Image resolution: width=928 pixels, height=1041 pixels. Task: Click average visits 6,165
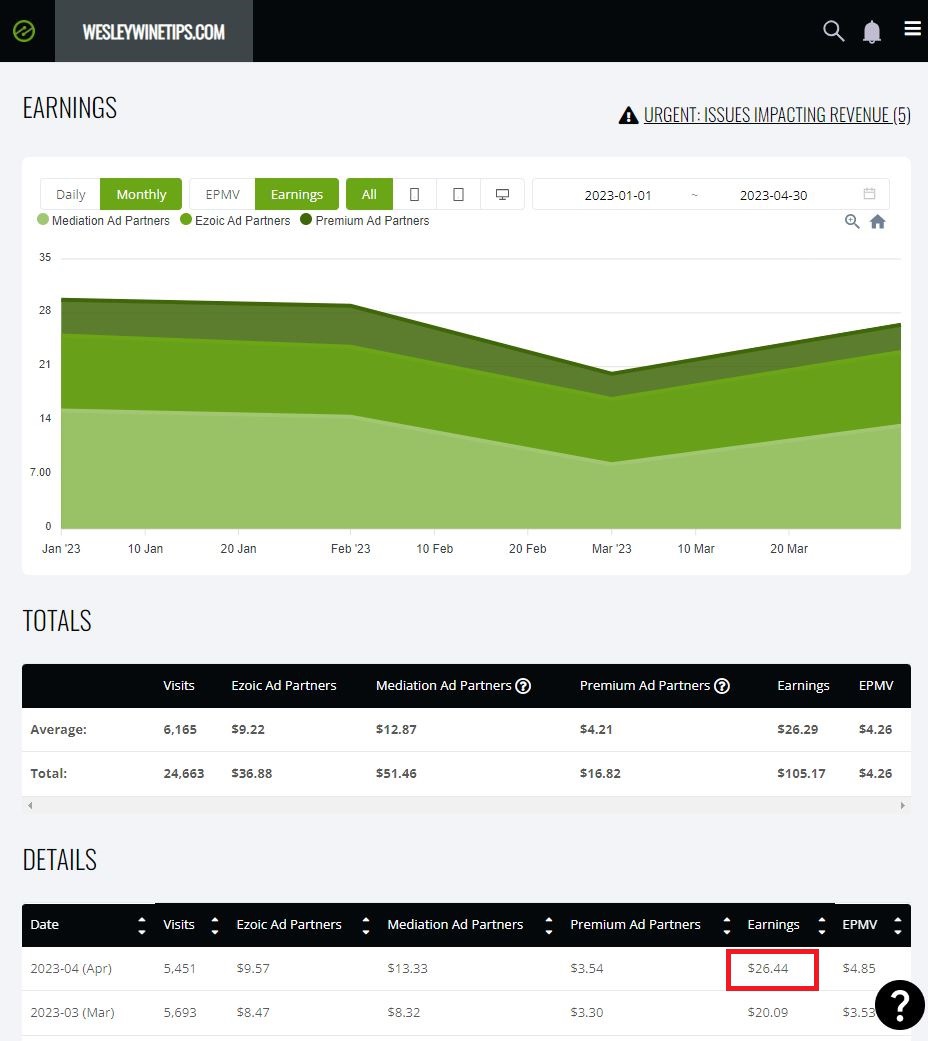[x=180, y=730]
